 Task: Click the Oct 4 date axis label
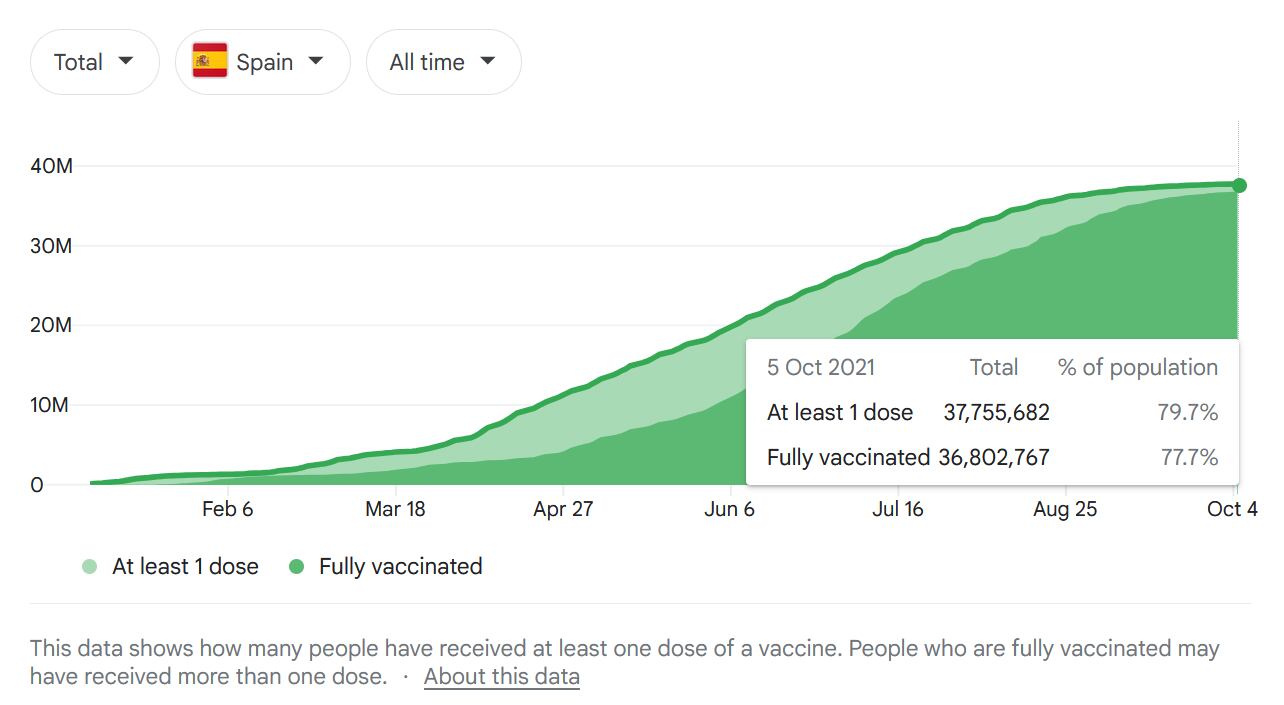(1232, 509)
